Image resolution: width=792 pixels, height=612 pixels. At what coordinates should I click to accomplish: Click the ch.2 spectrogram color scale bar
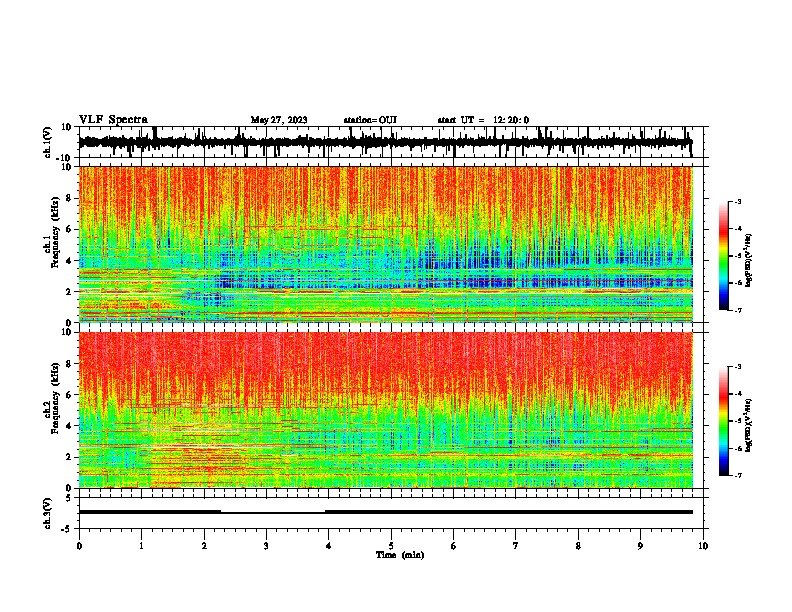723,421
